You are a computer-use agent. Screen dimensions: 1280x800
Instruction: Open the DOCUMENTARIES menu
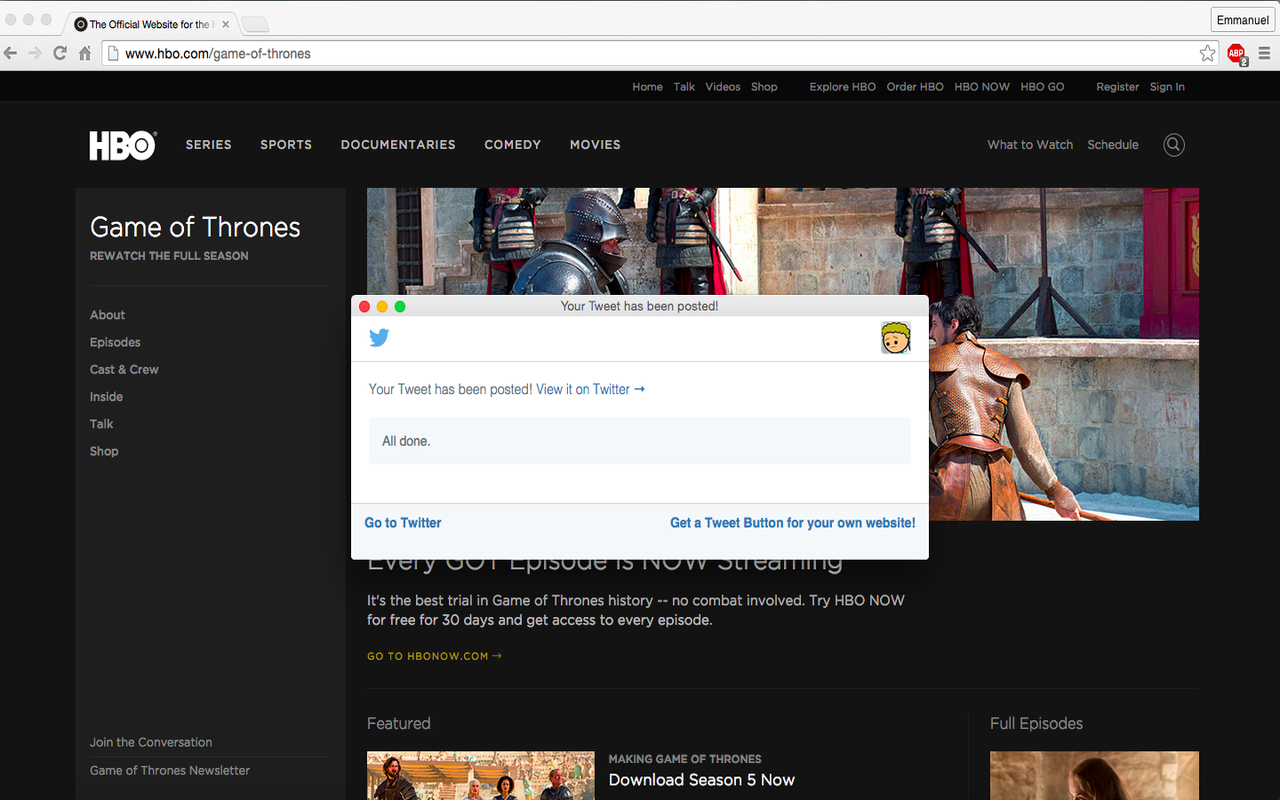click(398, 145)
